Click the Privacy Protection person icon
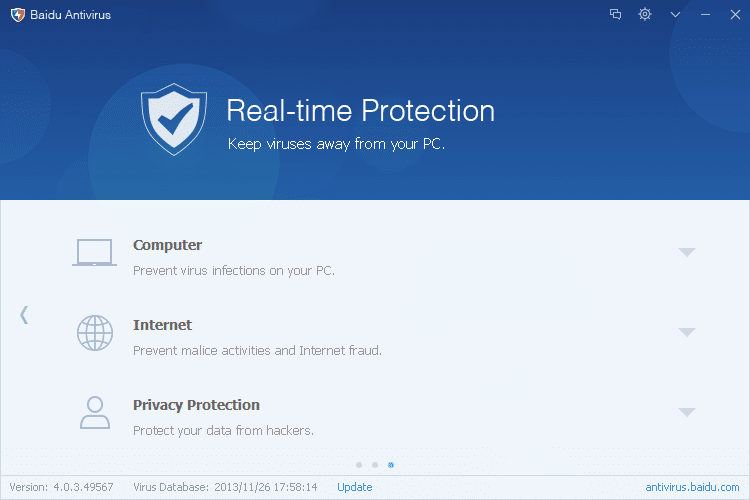 pos(95,412)
